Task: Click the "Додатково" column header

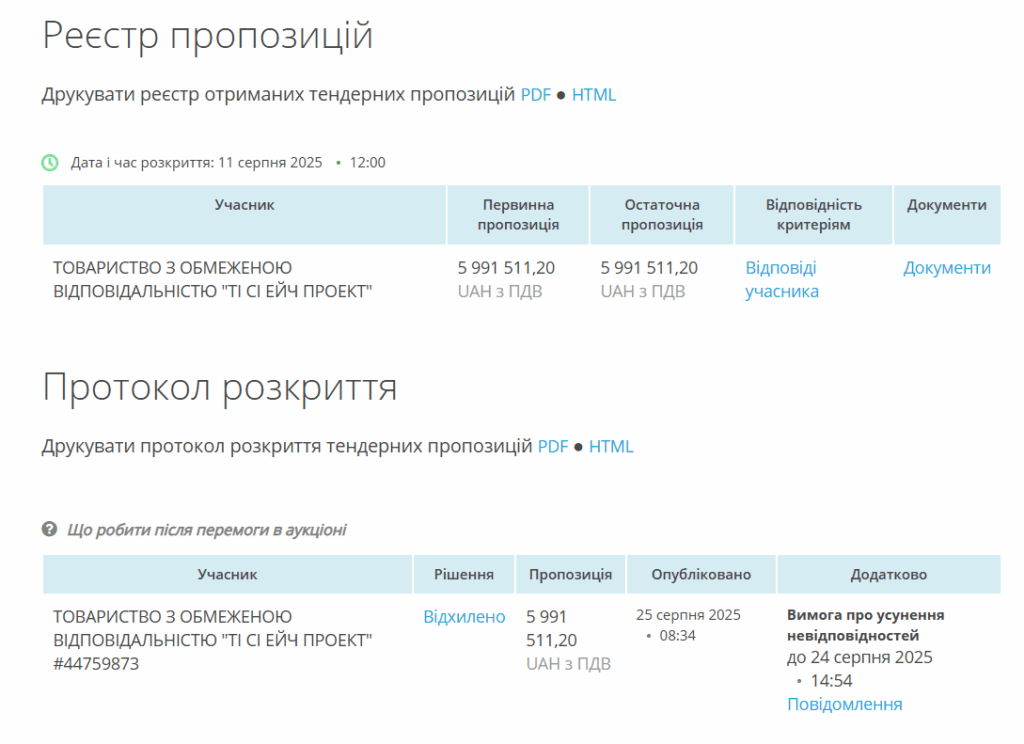Action: [888, 575]
